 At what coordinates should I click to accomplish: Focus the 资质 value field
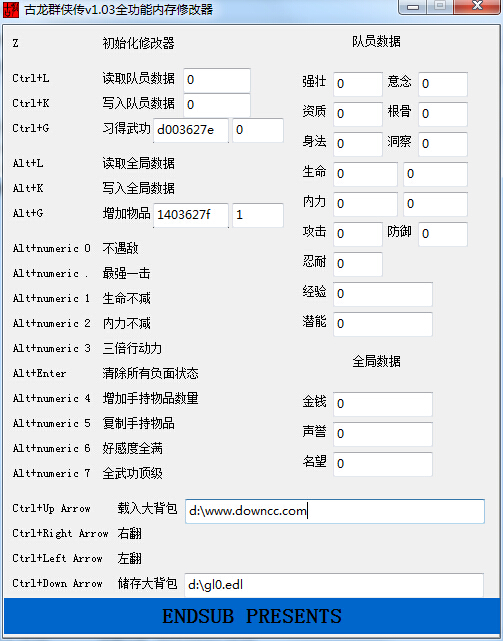coord(358,114)
